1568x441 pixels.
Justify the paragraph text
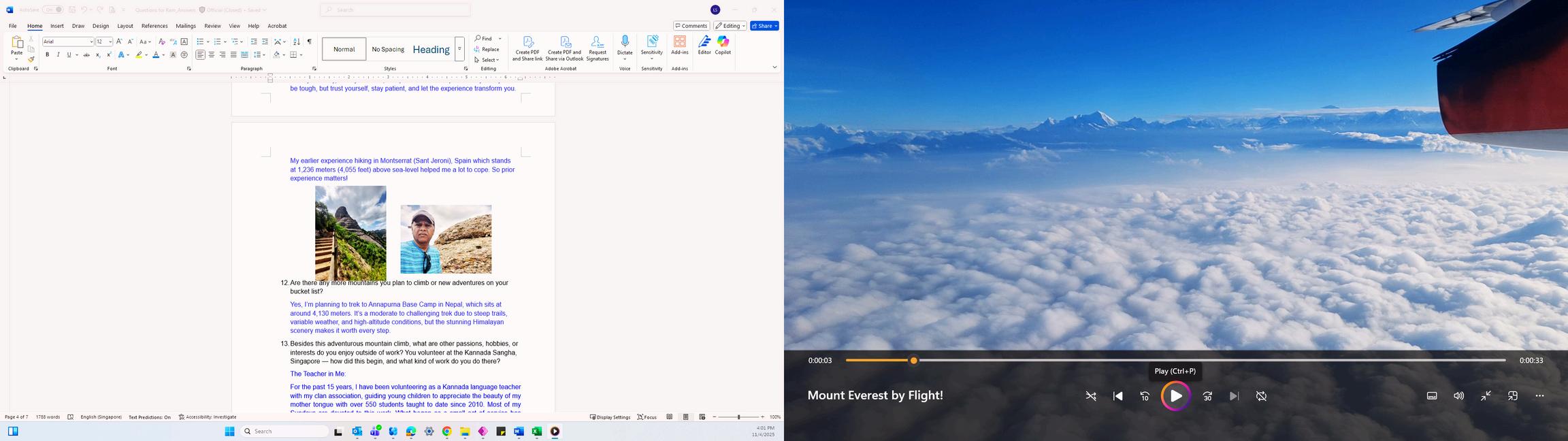pyautogui.click(x=233, y=55)
